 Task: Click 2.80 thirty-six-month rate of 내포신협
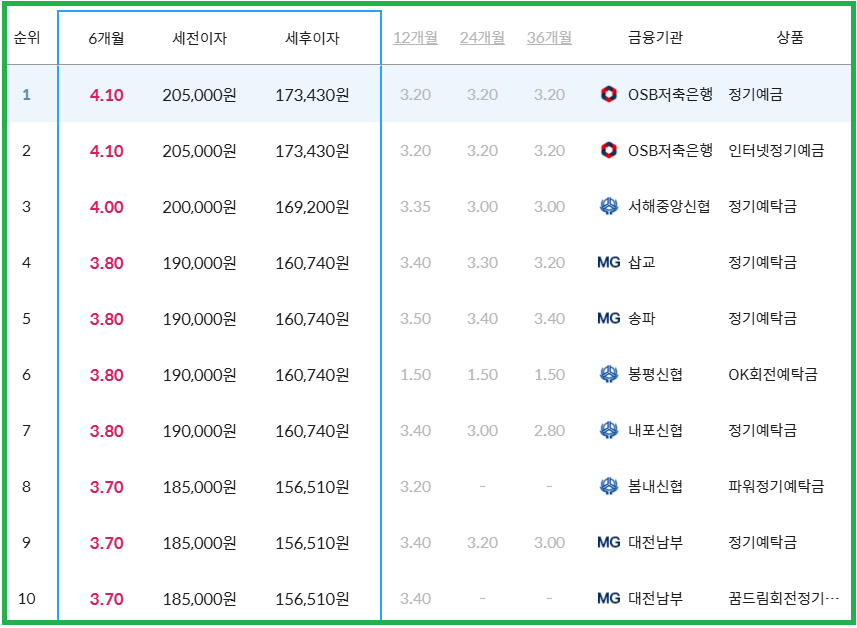point(549,431)
